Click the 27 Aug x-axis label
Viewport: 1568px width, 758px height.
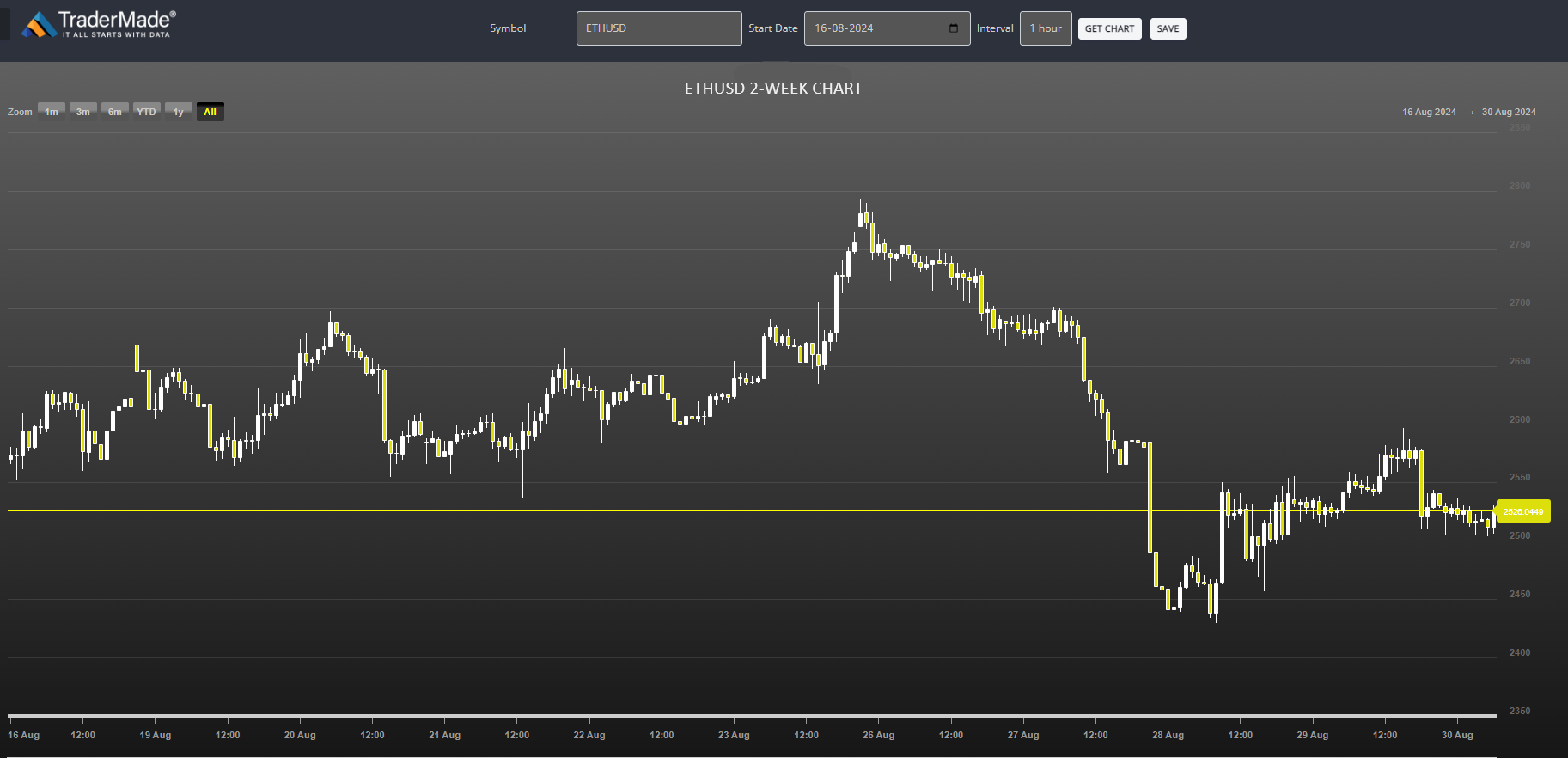1023,735
